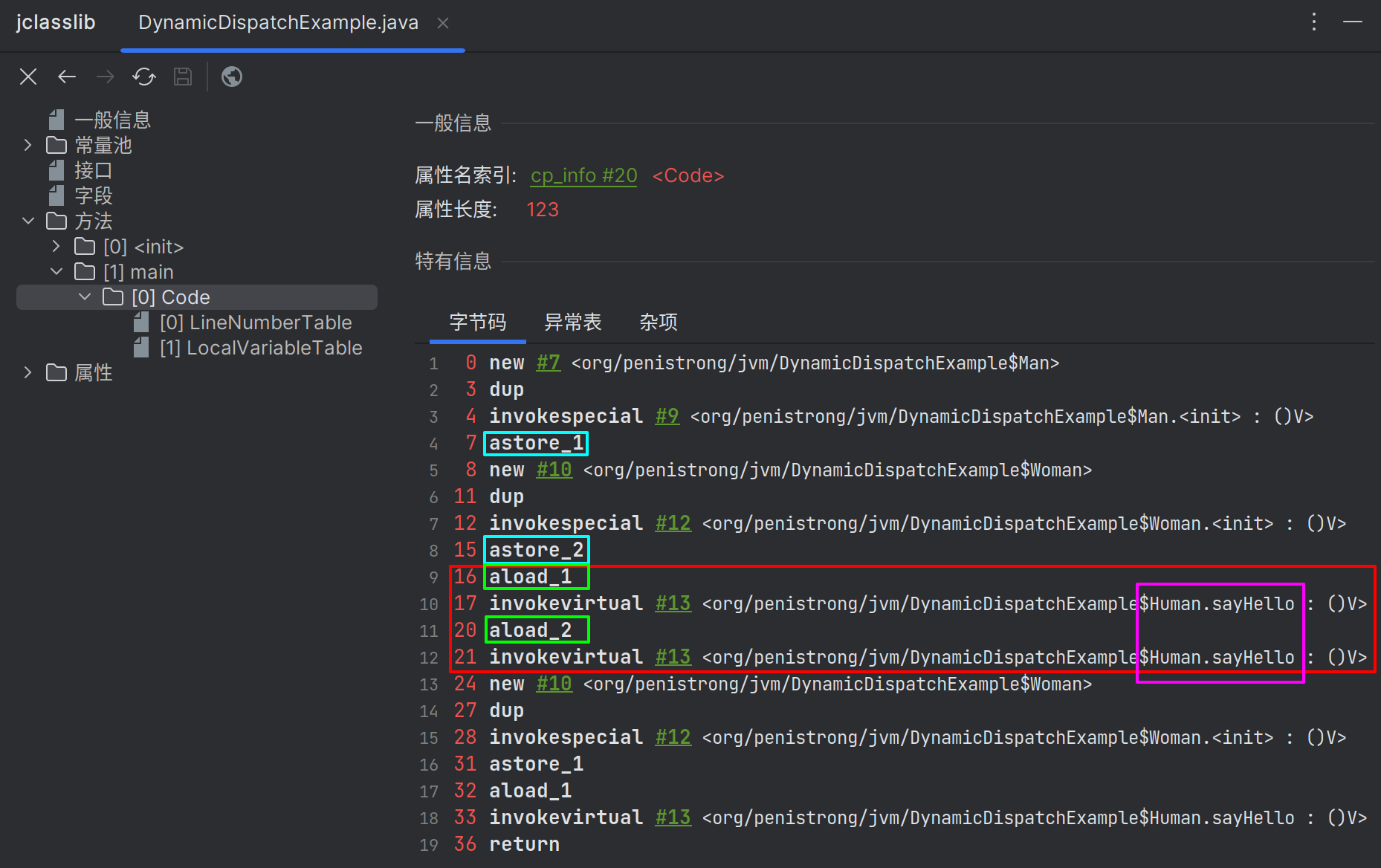
Task: Click the [0] Code folder icon
Action: [x=113, y=297]
